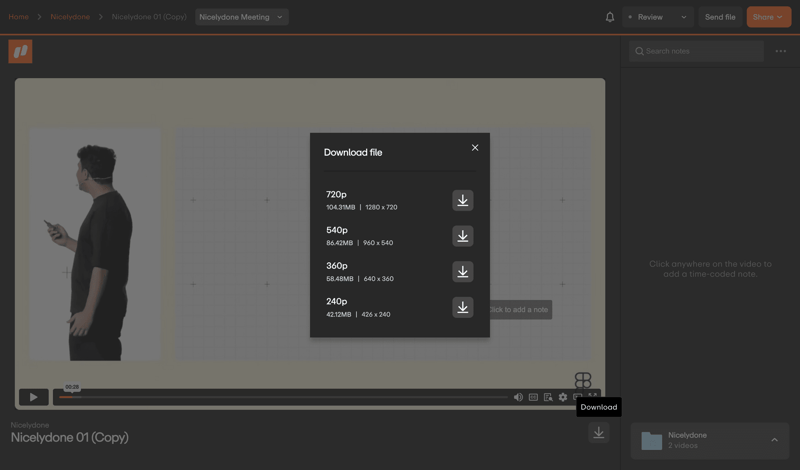Click the 58.48MB file size text
Image resolution: width=800 pixels, height=470 pixels.
(340, 279)
